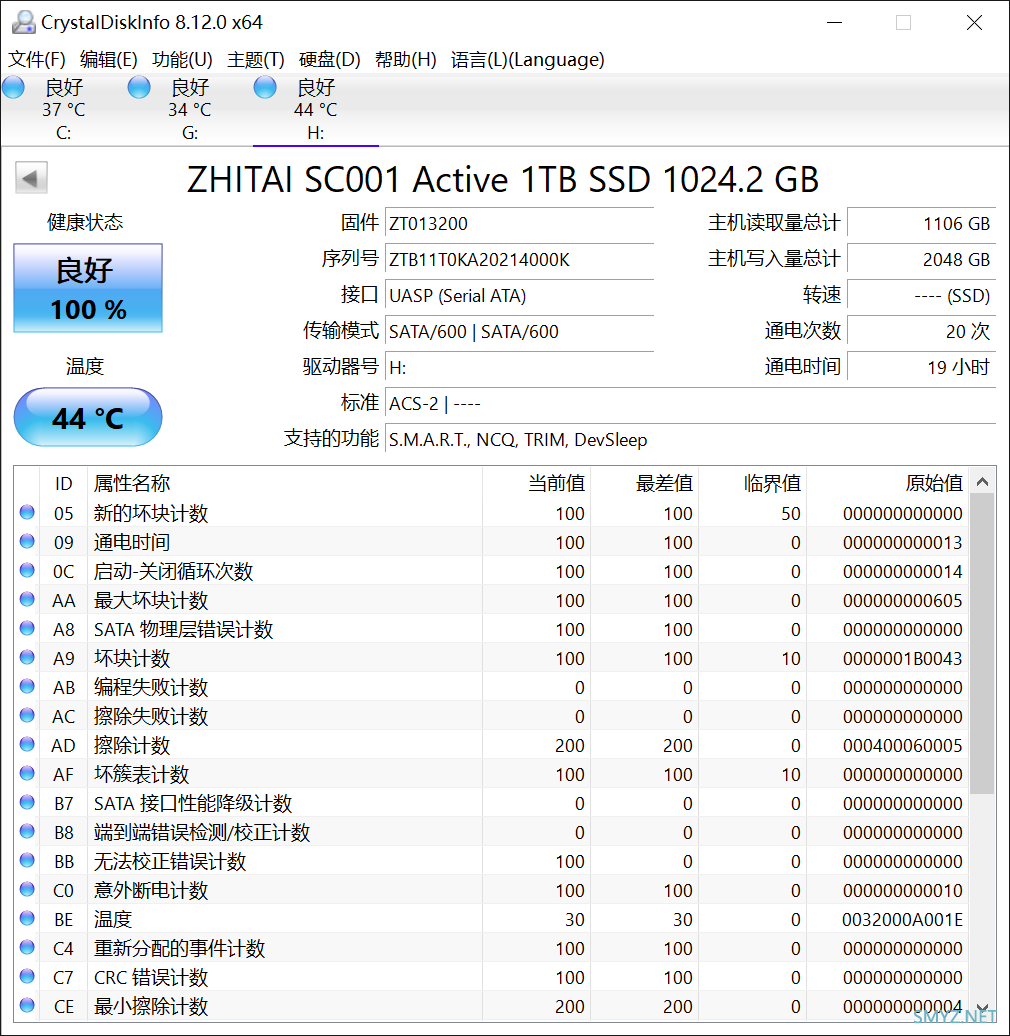Click status dot for BE 温度
1010x1036 pixels.
click(x=27, y=918)
